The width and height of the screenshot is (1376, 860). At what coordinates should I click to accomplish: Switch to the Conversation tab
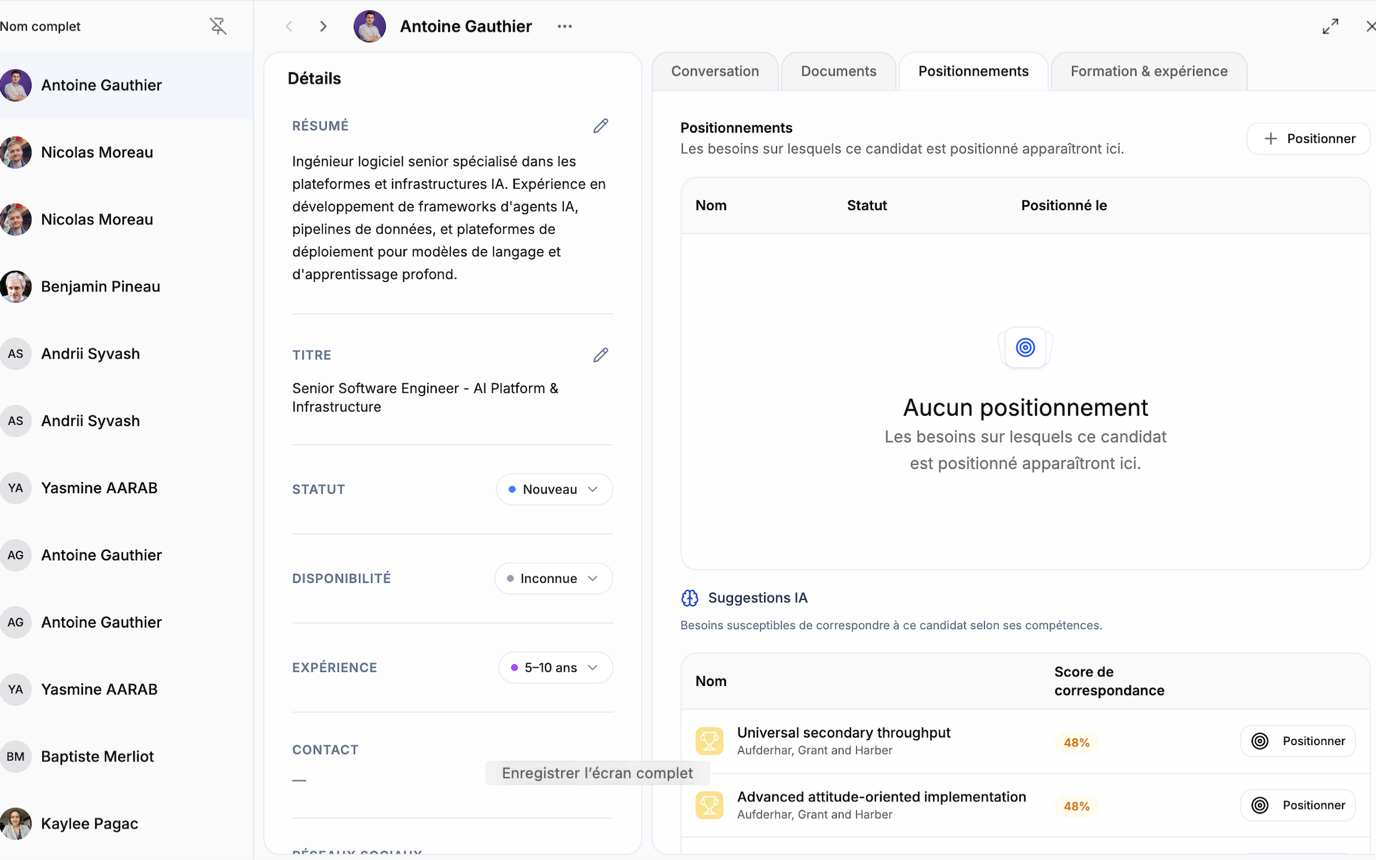(715, 71)
